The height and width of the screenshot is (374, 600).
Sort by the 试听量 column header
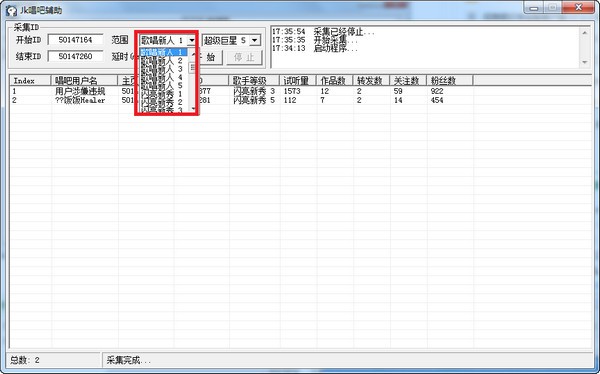[298, 81]
